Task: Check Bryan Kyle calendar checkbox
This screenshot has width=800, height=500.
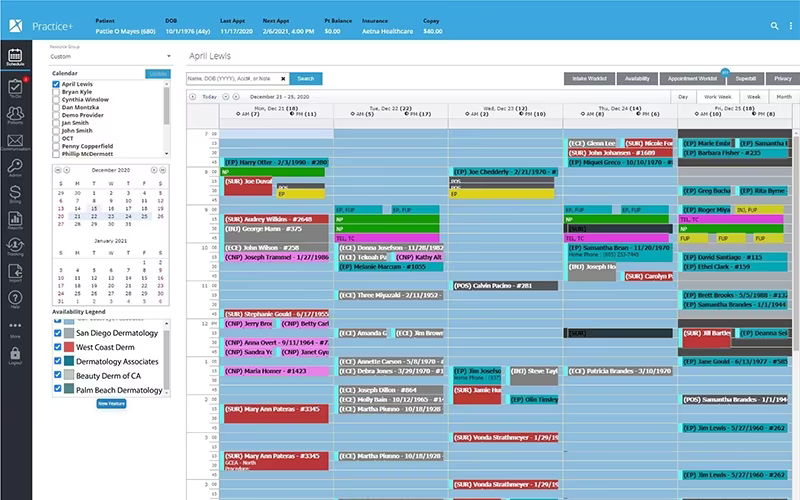Action: (56, 92)
